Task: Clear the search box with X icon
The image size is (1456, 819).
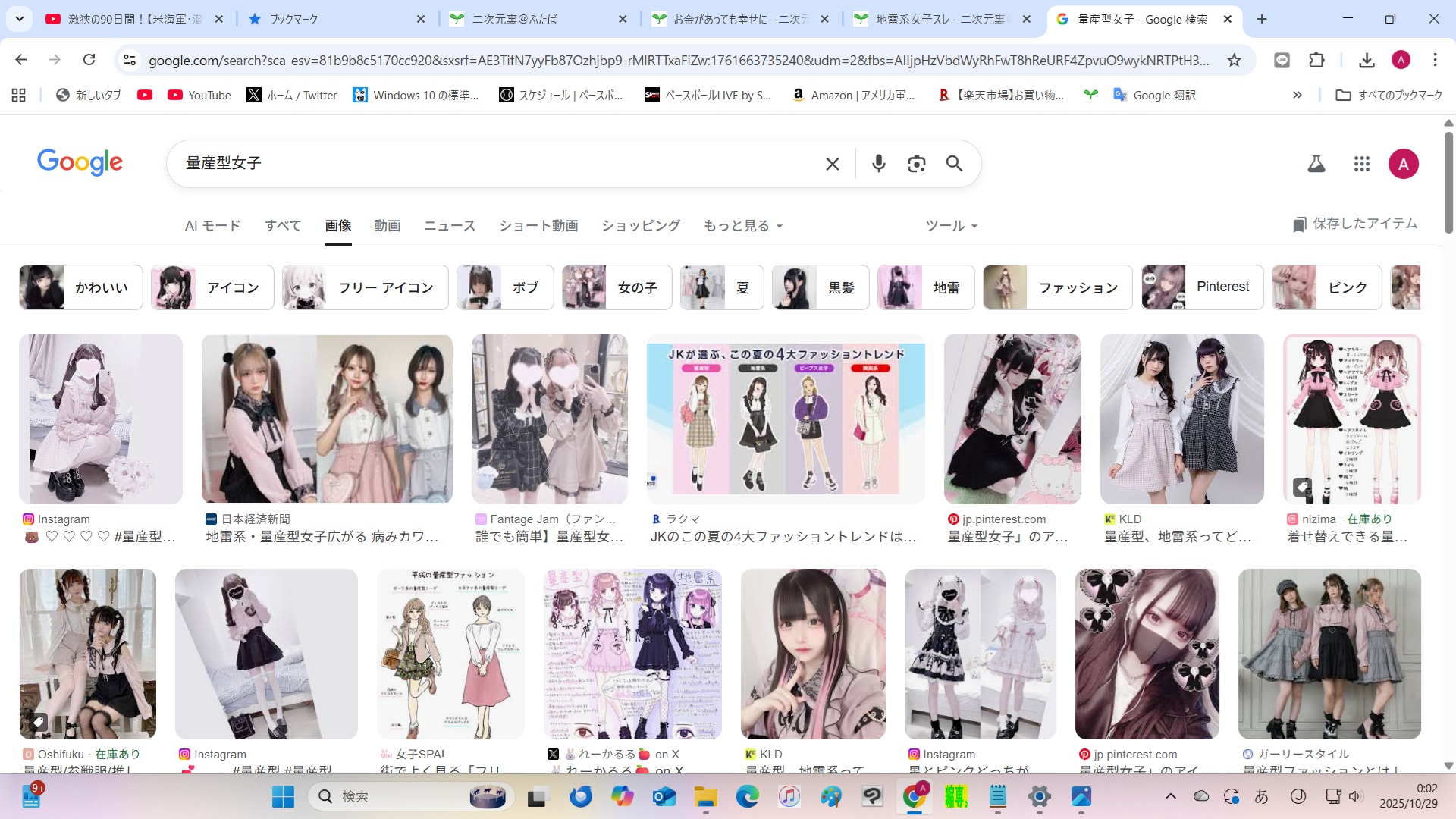Action: point(832,164)
